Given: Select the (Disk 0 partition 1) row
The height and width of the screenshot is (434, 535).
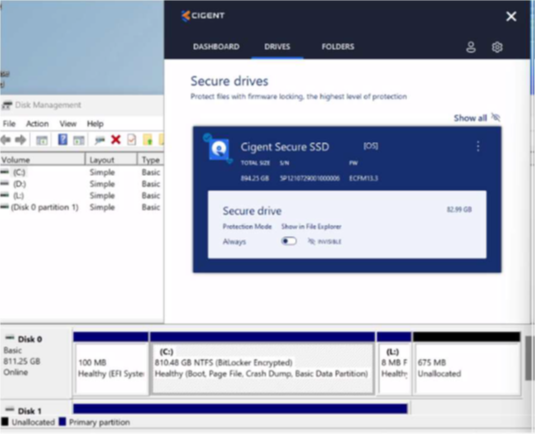Looking at the screenshot, I should point(82,207).
